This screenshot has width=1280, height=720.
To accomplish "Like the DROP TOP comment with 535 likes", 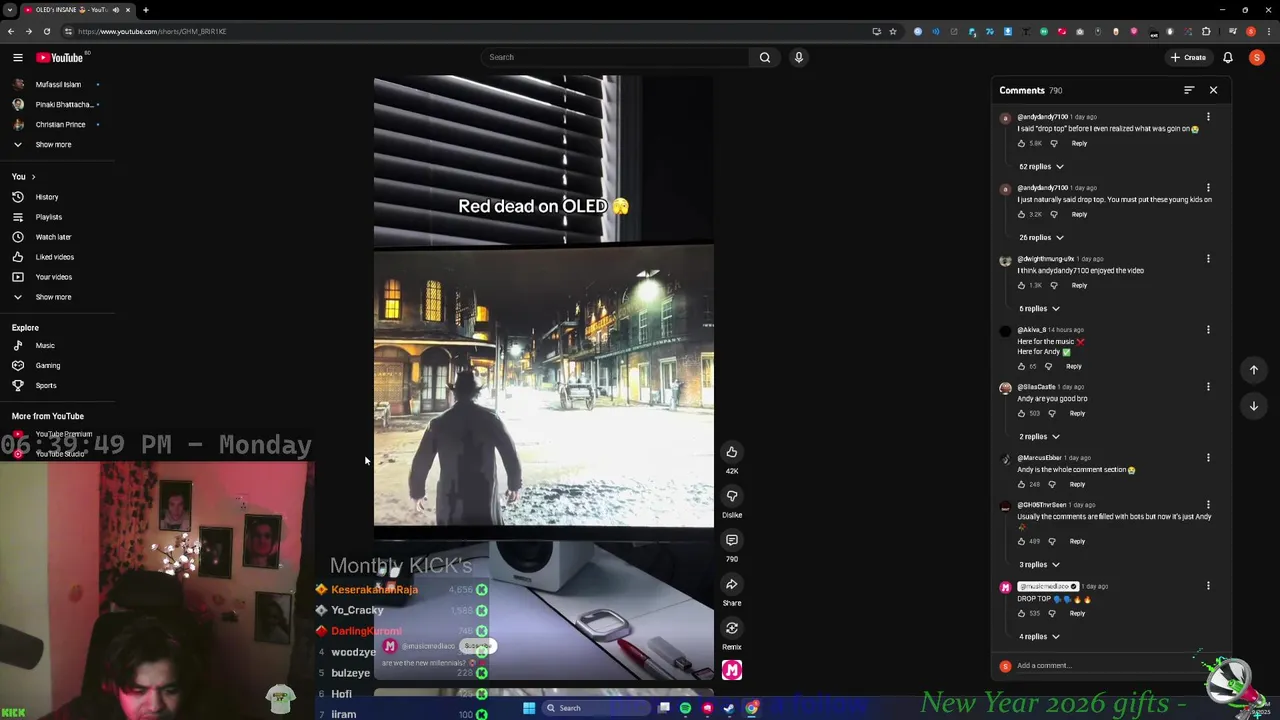I will coord(1021,613).
